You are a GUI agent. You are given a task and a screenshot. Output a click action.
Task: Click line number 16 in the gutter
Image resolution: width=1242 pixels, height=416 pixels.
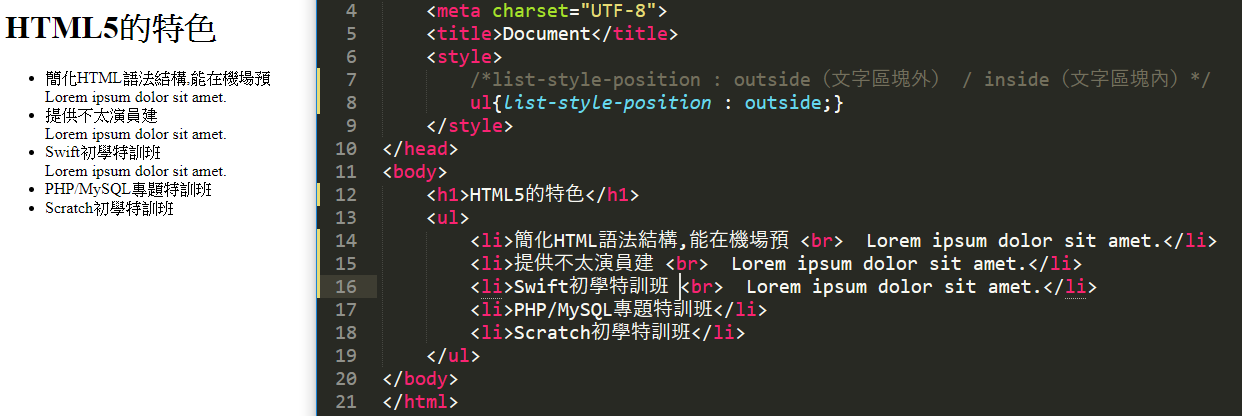click(345, 287)
